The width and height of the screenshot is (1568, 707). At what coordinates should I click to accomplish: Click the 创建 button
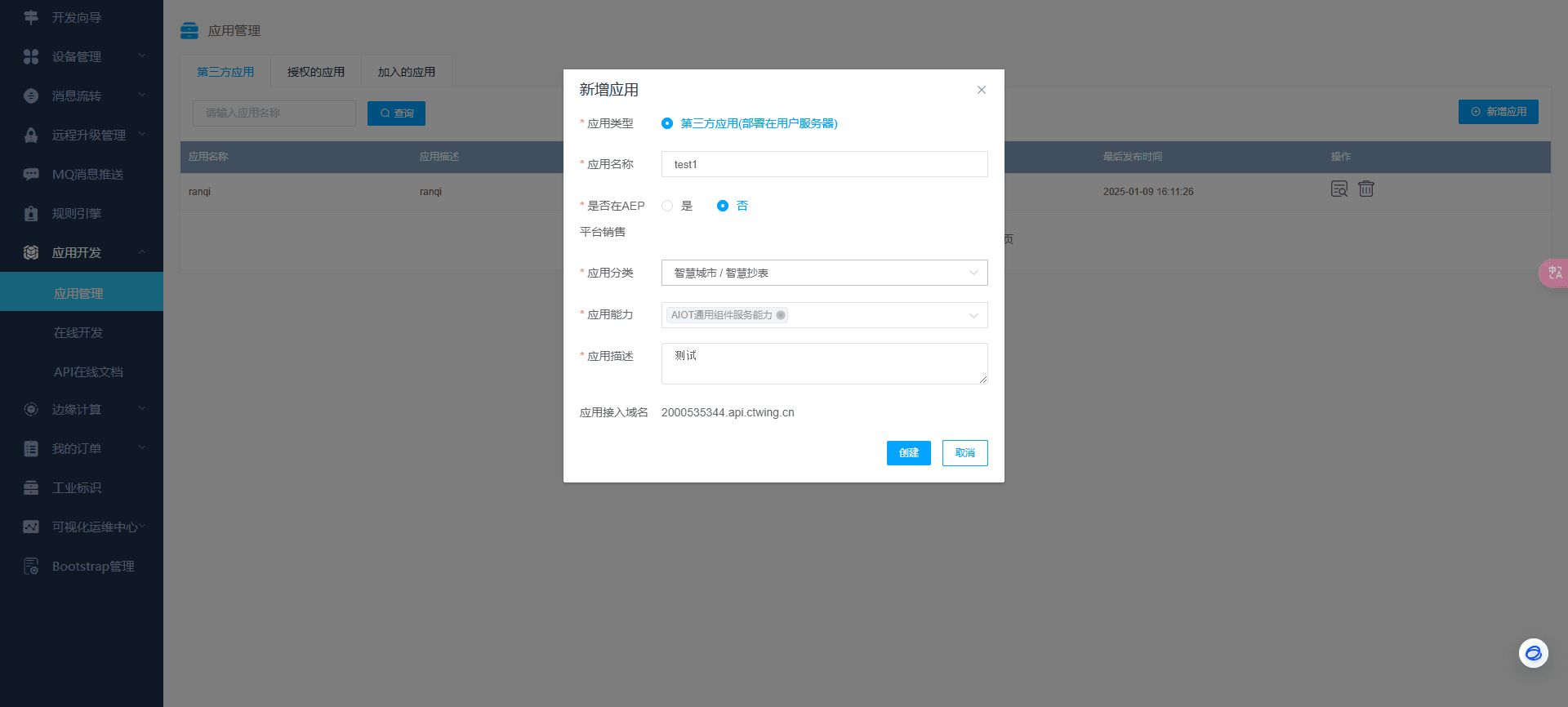coord(909,453)
